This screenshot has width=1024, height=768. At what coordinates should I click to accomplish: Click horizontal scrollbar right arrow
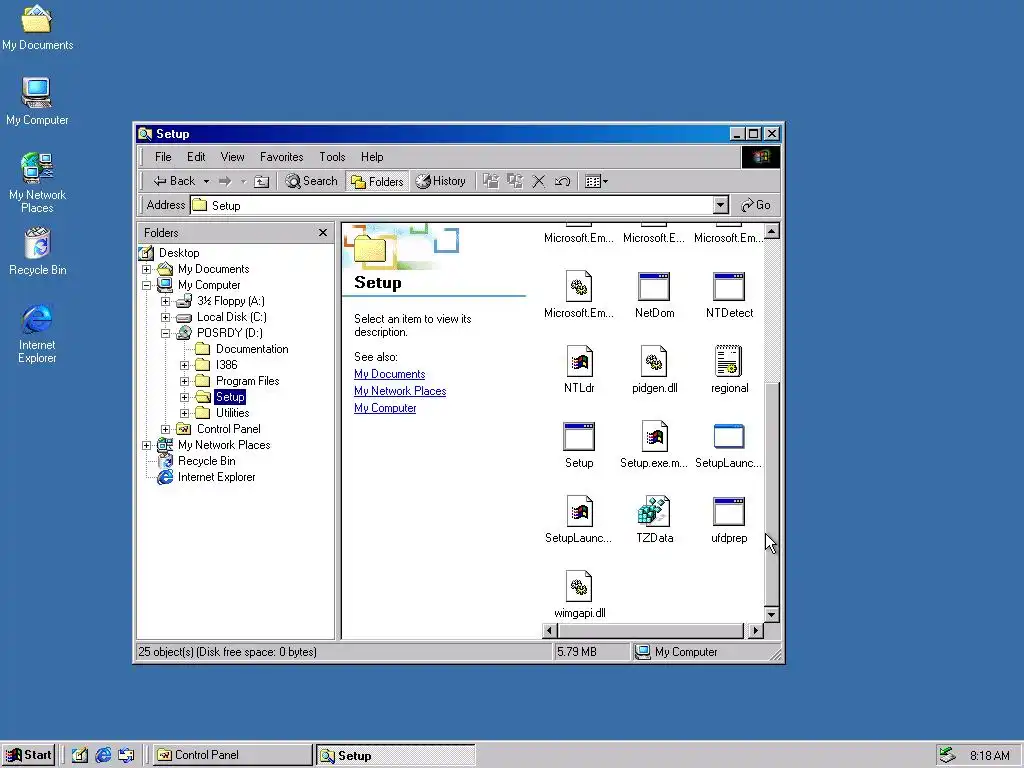[756, 631]
